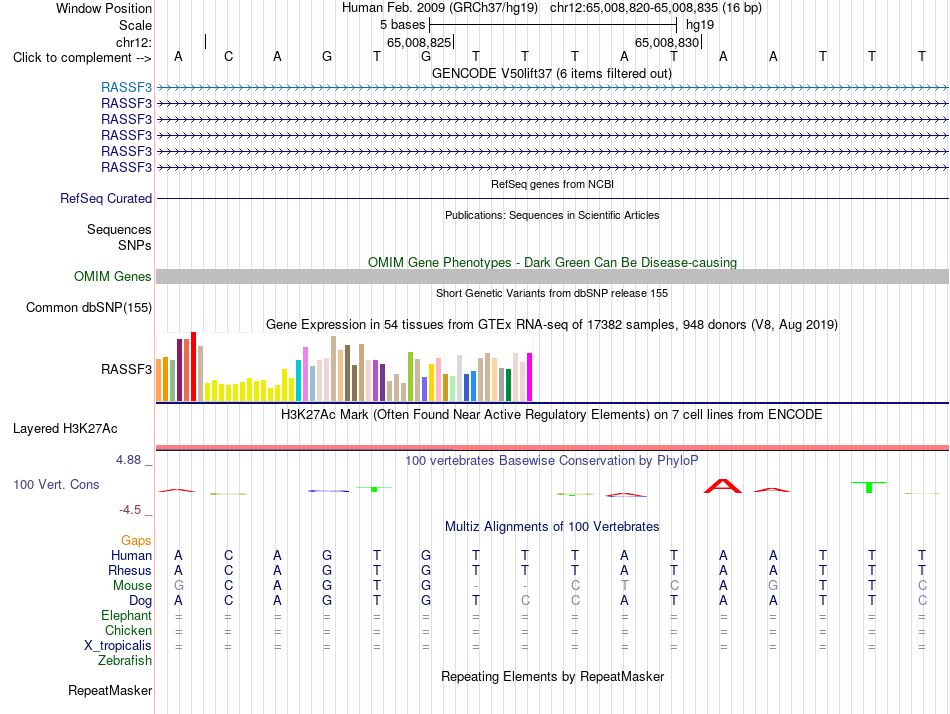The width and height of the screenshot is (950, 714).
Task: Open 'Multiz Alignments of 100 Vertebrates' title
Action: pyautogui.click(x=552, y=527)
